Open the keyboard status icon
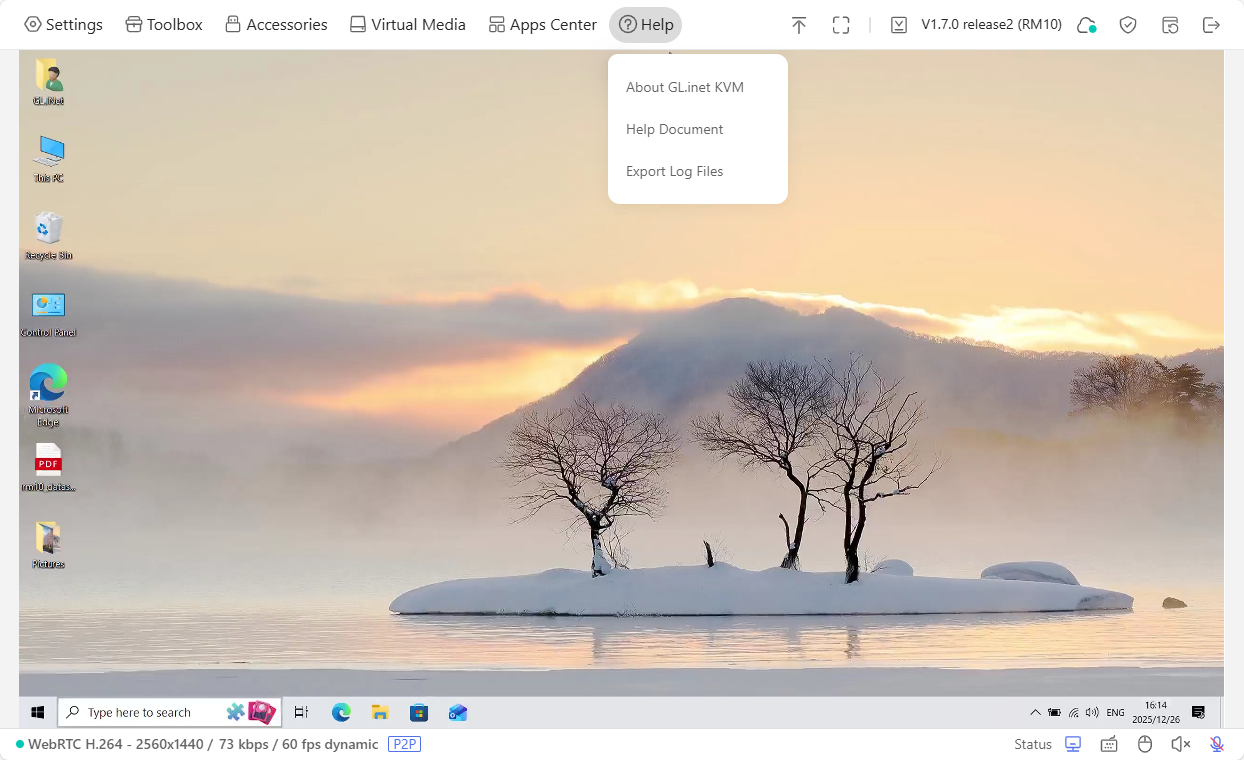Viewport: 1244px width, 760px height. pos(1109,744)
